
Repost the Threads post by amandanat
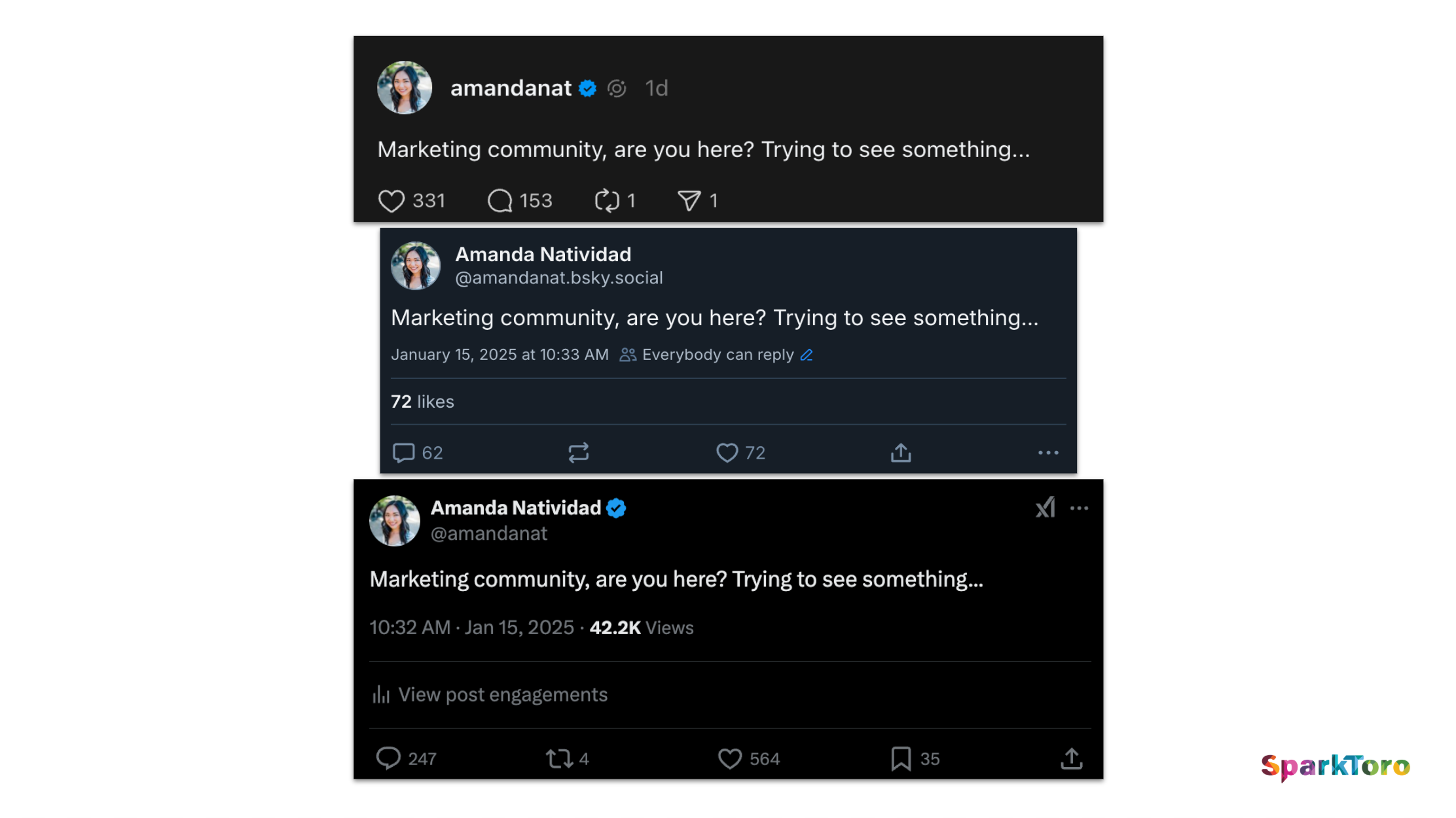pos(607,201)
